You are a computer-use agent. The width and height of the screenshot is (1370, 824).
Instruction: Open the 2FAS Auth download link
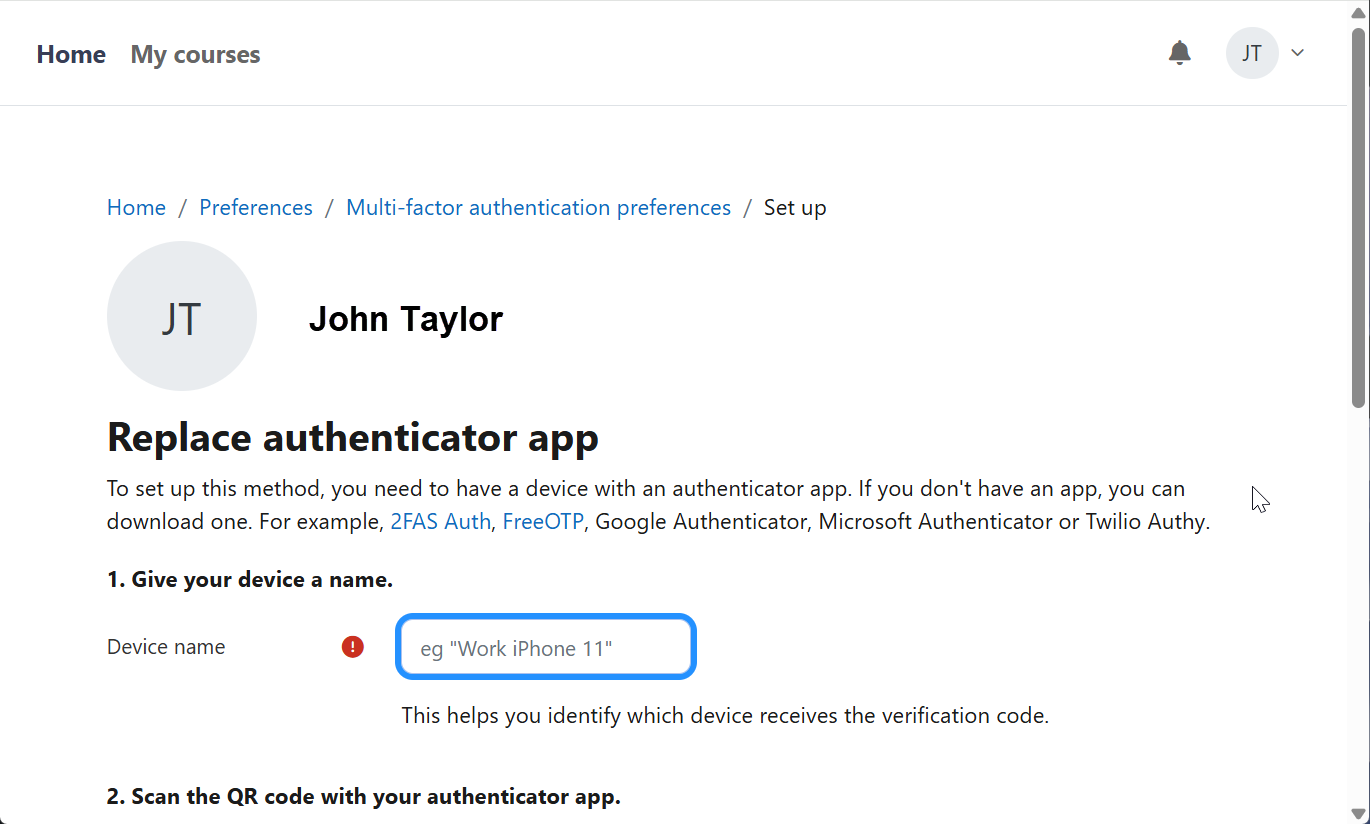tap(440, 522)
